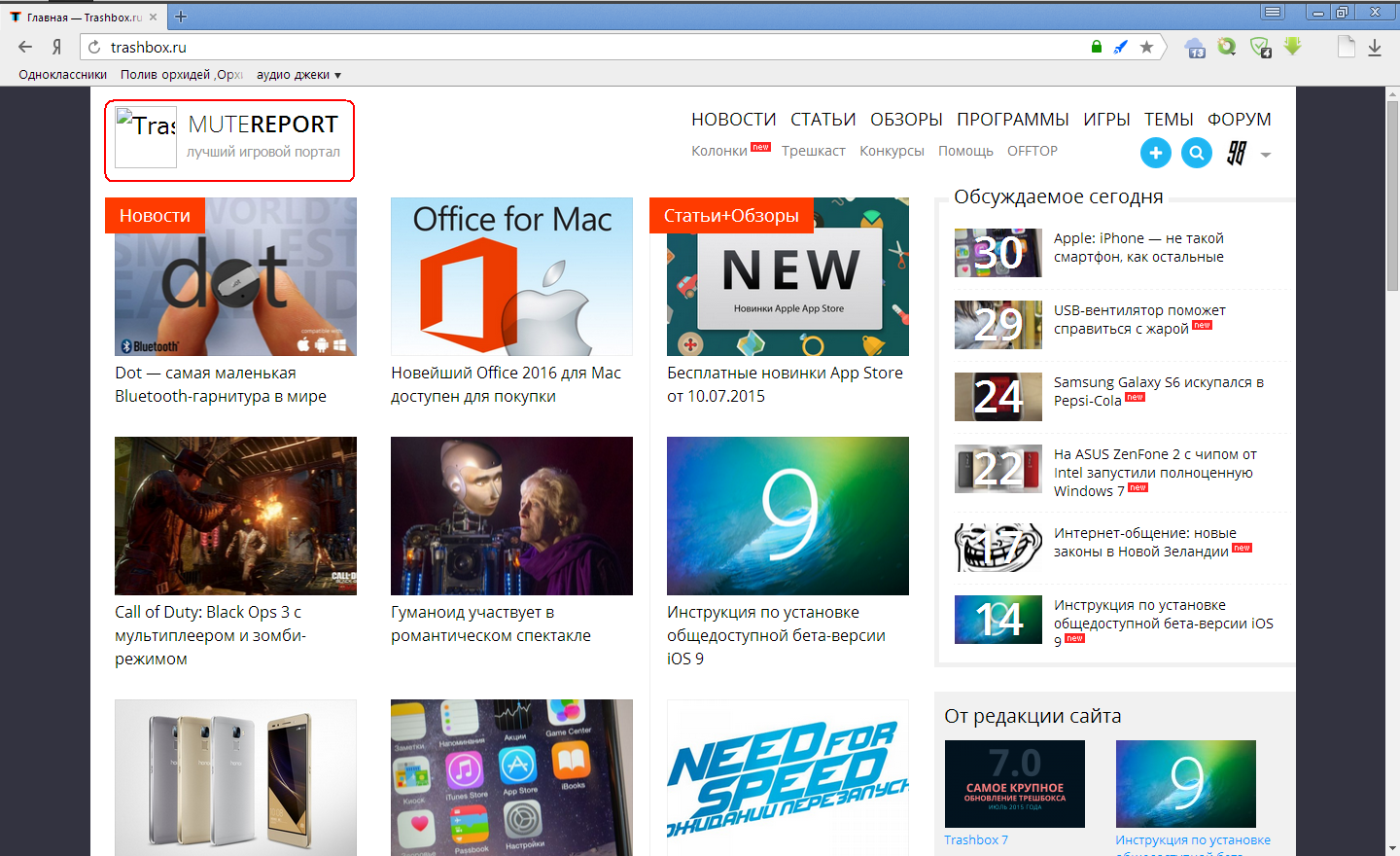
Task: Open the browser hamburger menu
Action: click(x=1273, y=12)
